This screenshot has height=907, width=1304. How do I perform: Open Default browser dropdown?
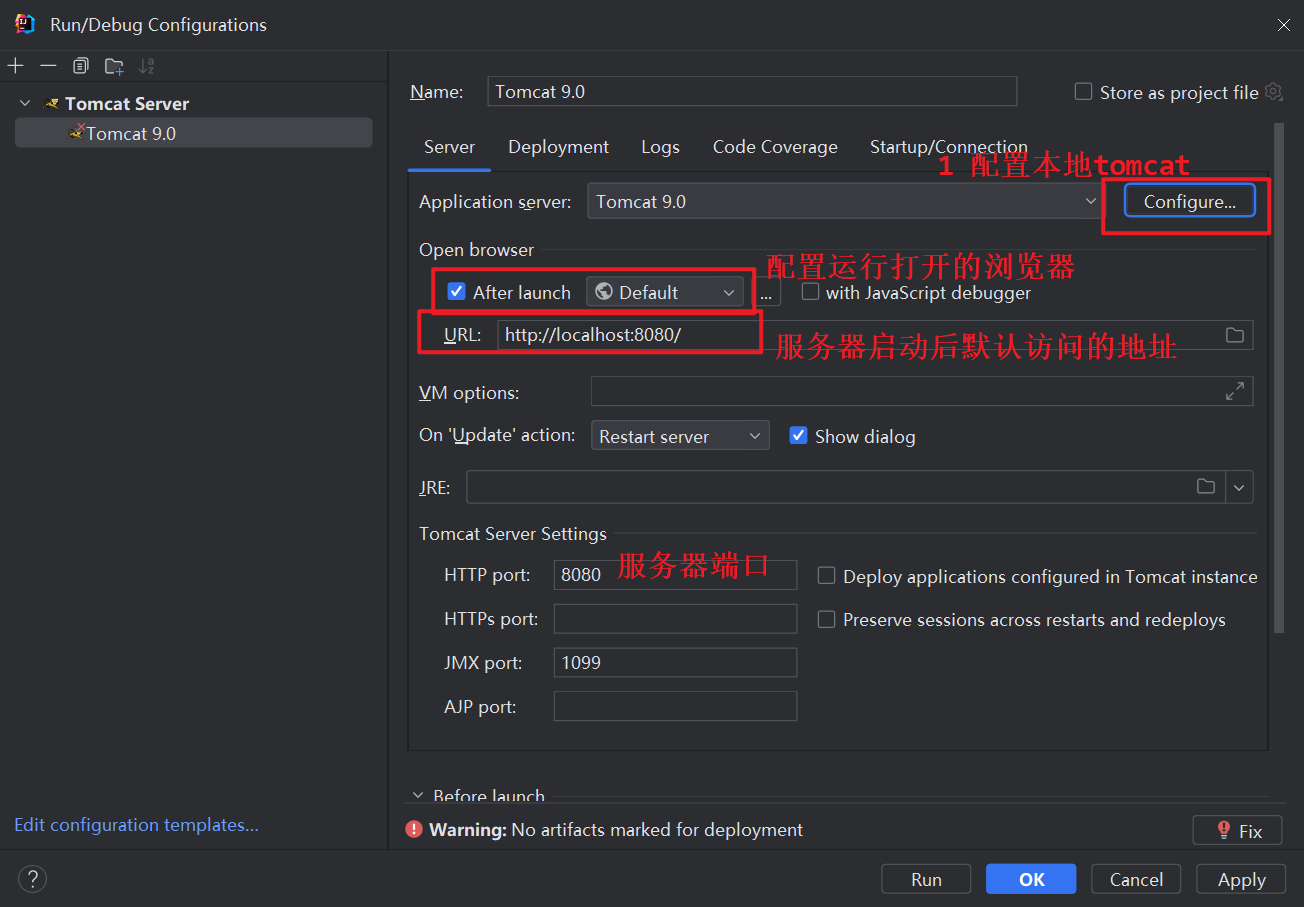665,292
